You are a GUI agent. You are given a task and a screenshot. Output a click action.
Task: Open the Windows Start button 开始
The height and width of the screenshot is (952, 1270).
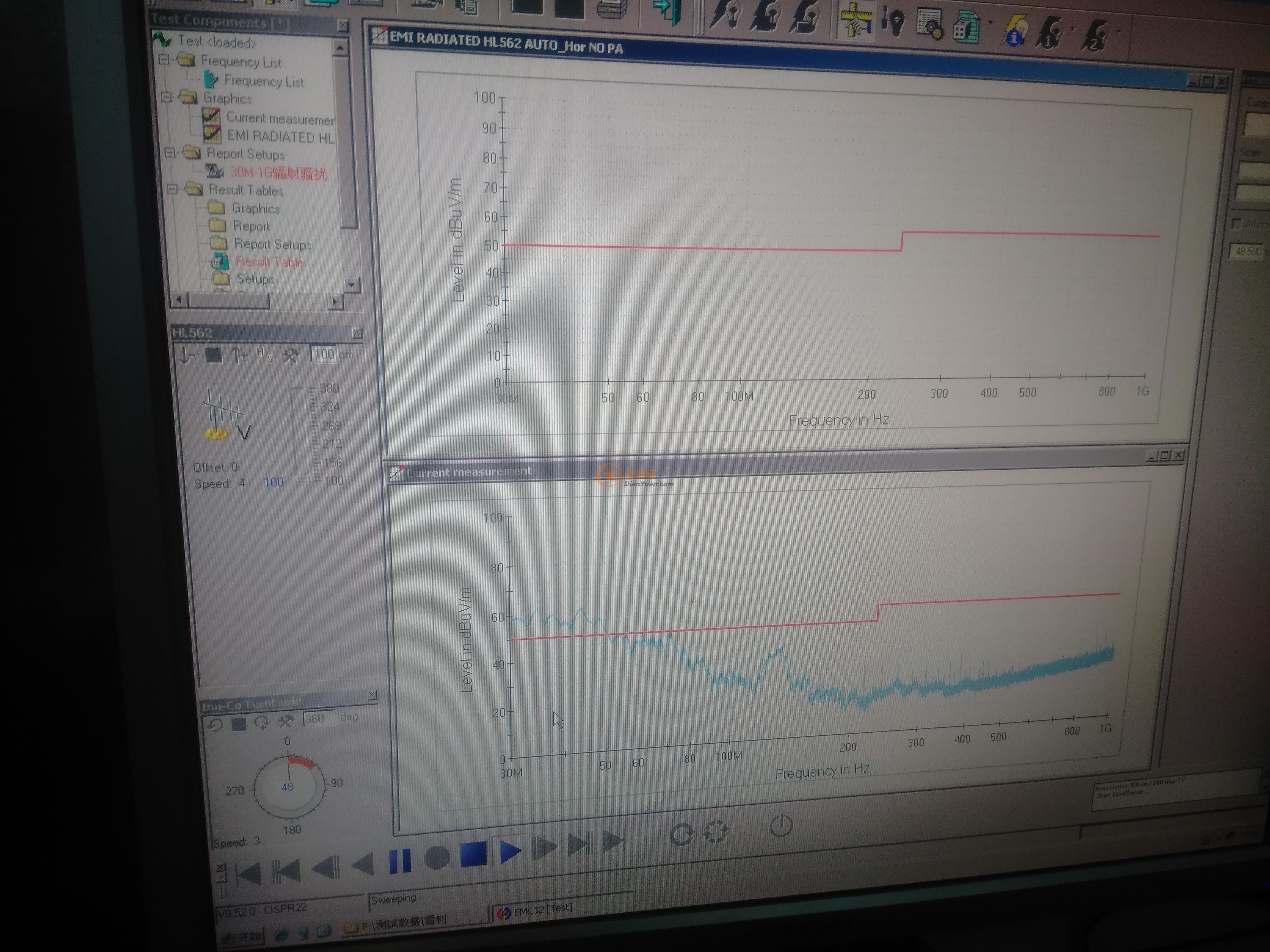[243, 938]
